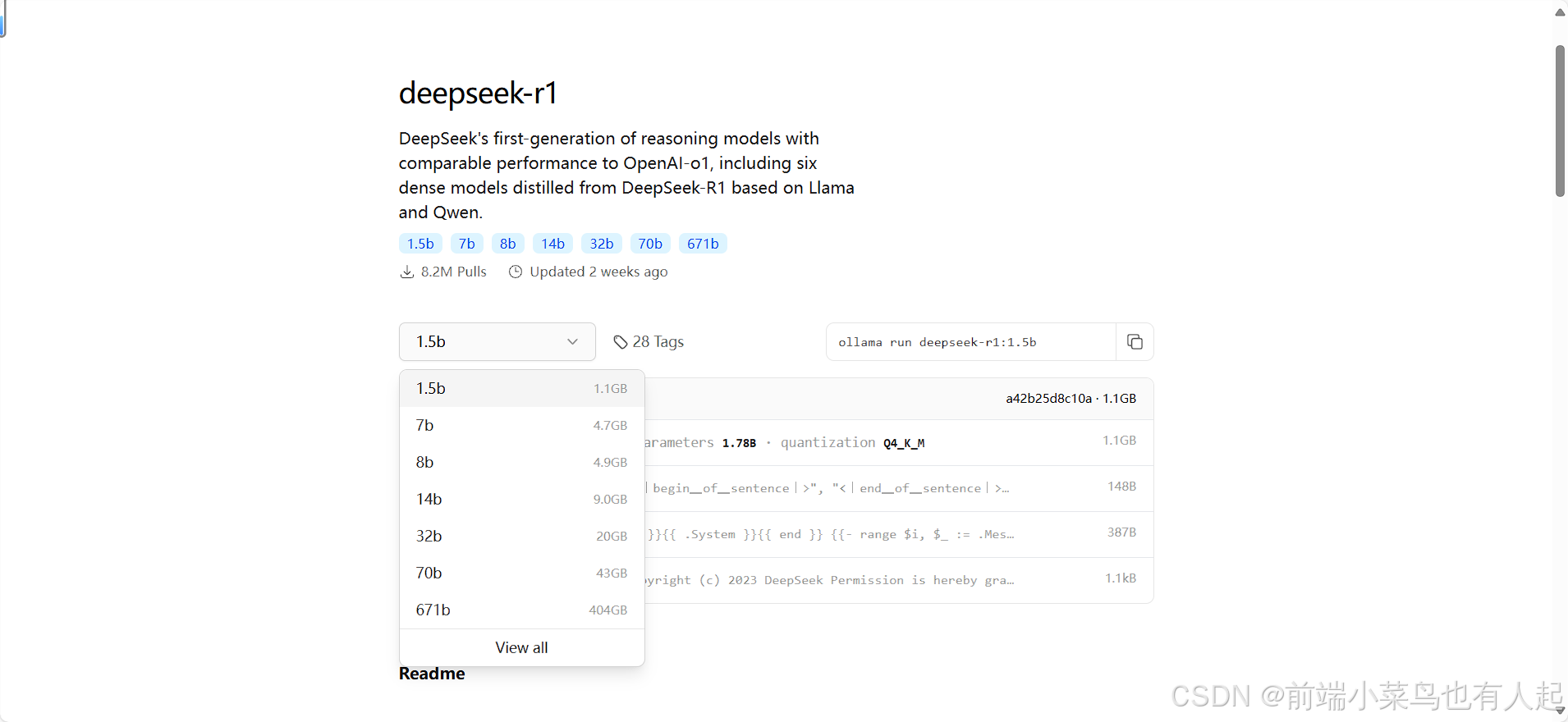Select the 70b 43GB model
Image resolution: width=1568 pixels, height=722 pixels.
coord(522,573)
